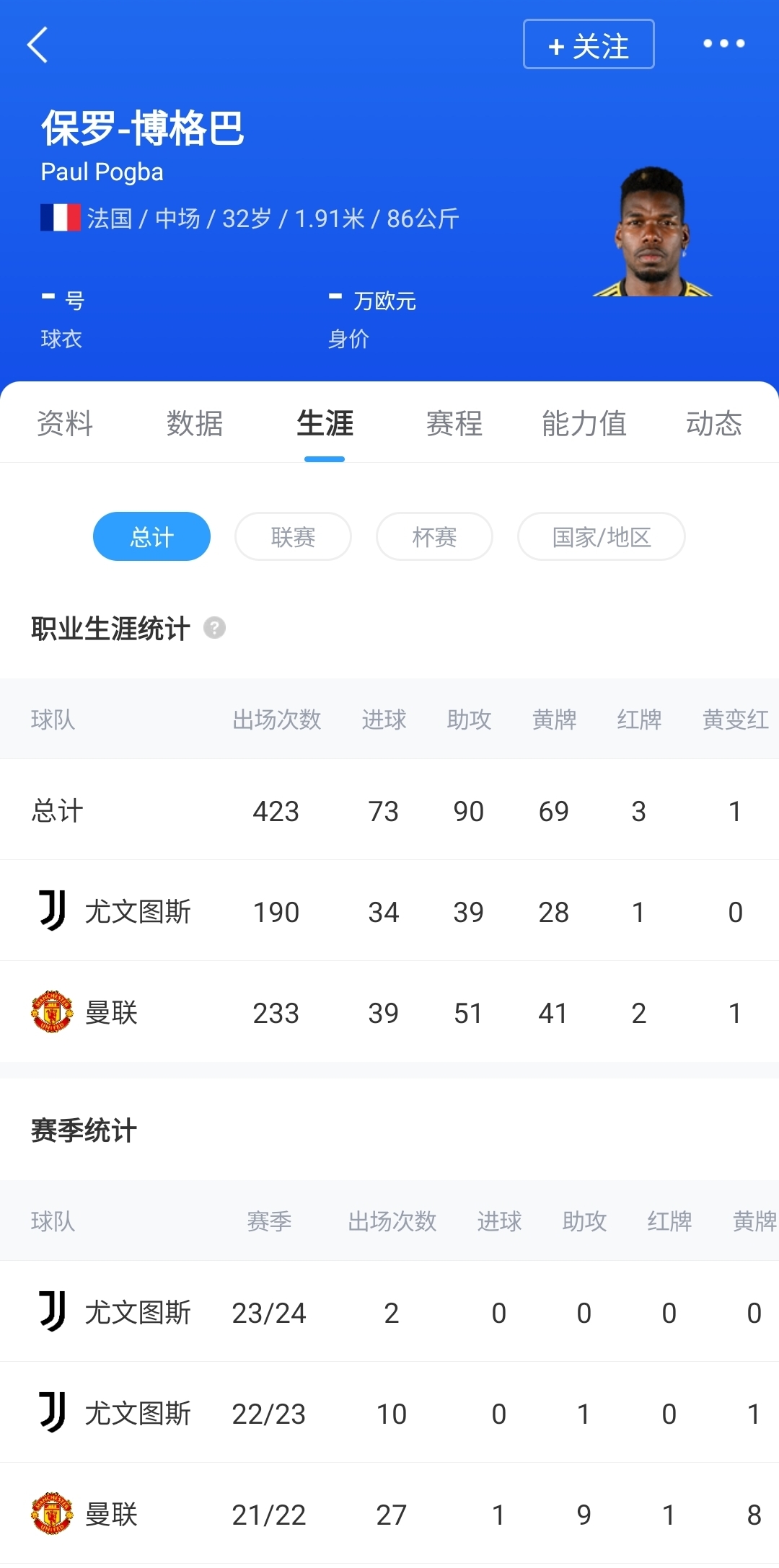Tap Manchester United crest in career totals
The width and height of the screenshot is (779, 1568).
(x=52, y=1011)
